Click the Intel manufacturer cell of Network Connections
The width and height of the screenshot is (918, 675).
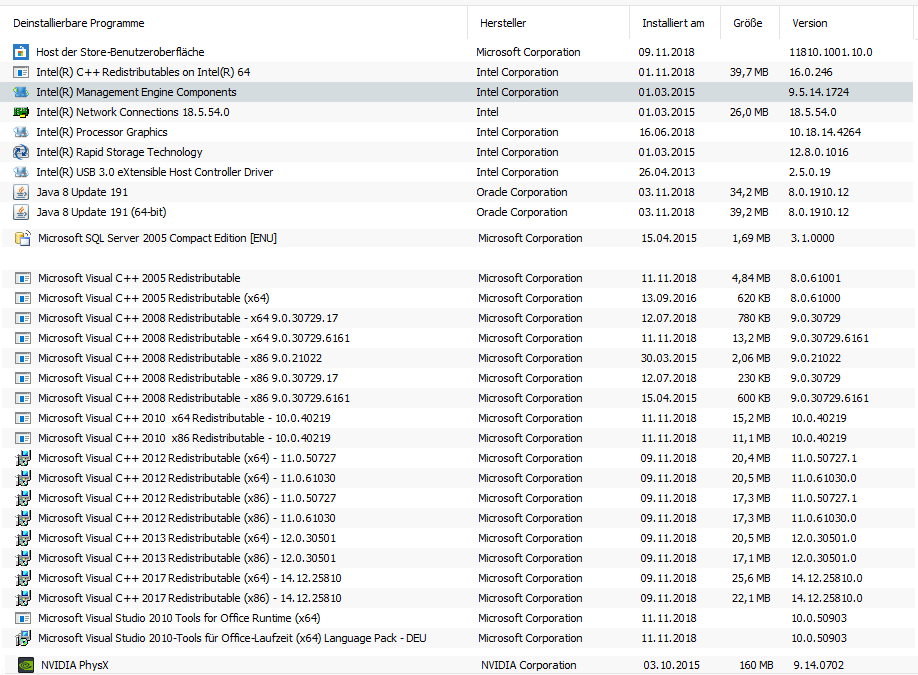click(487, 112)
